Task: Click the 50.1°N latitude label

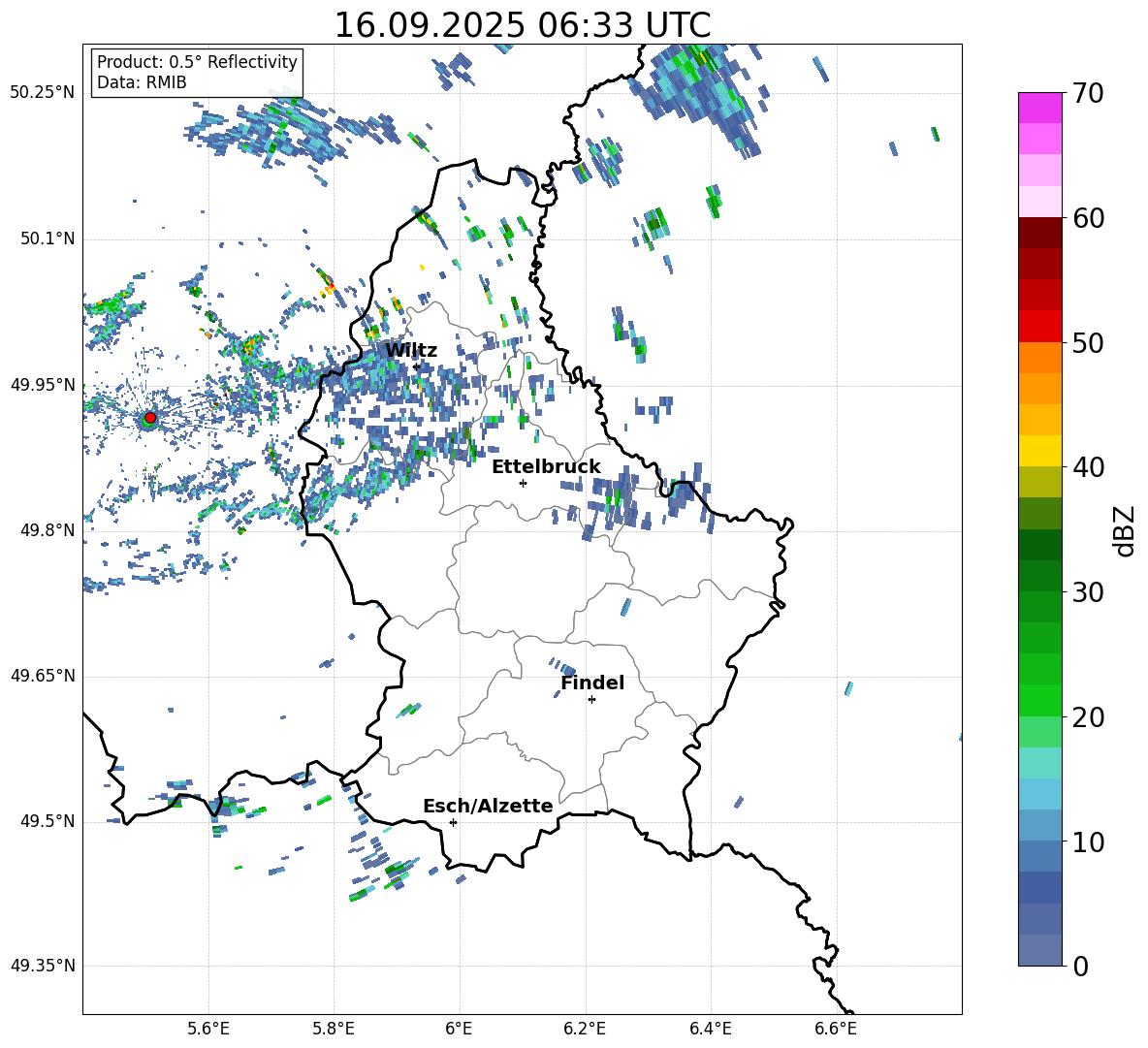Action: pos(48,239)
